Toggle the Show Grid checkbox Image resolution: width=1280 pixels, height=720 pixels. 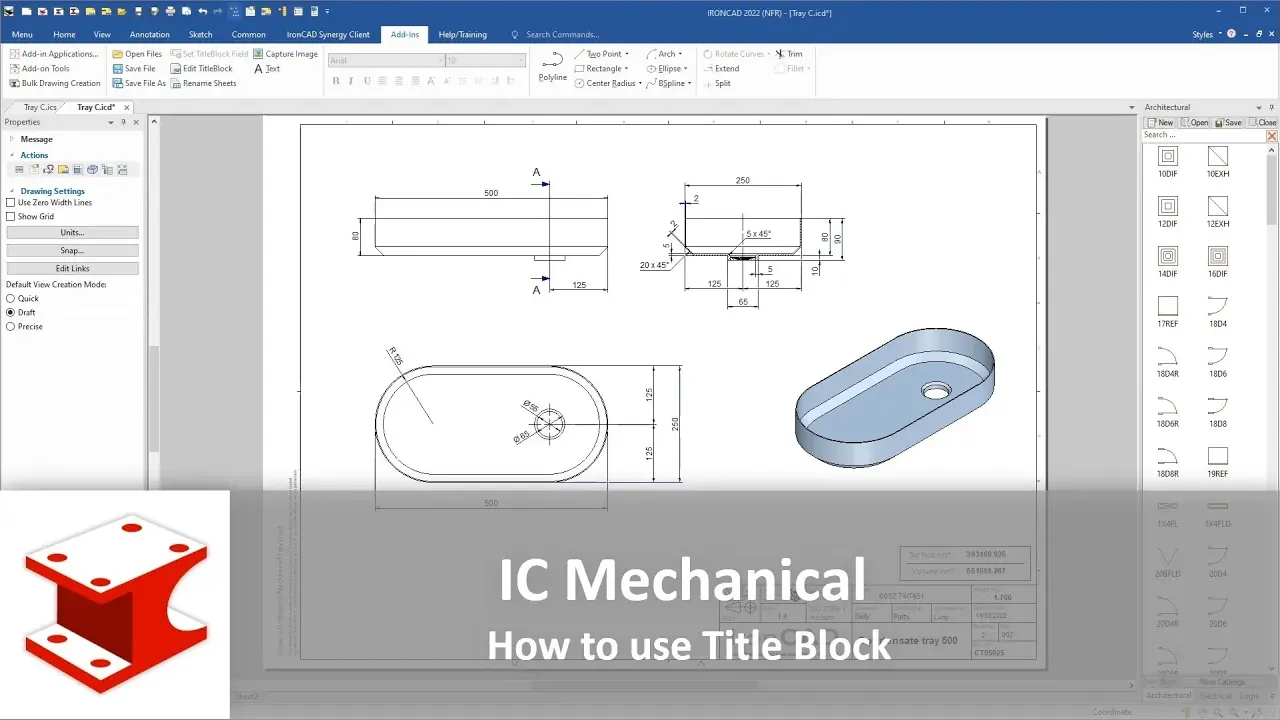click(x=11, y=216)
